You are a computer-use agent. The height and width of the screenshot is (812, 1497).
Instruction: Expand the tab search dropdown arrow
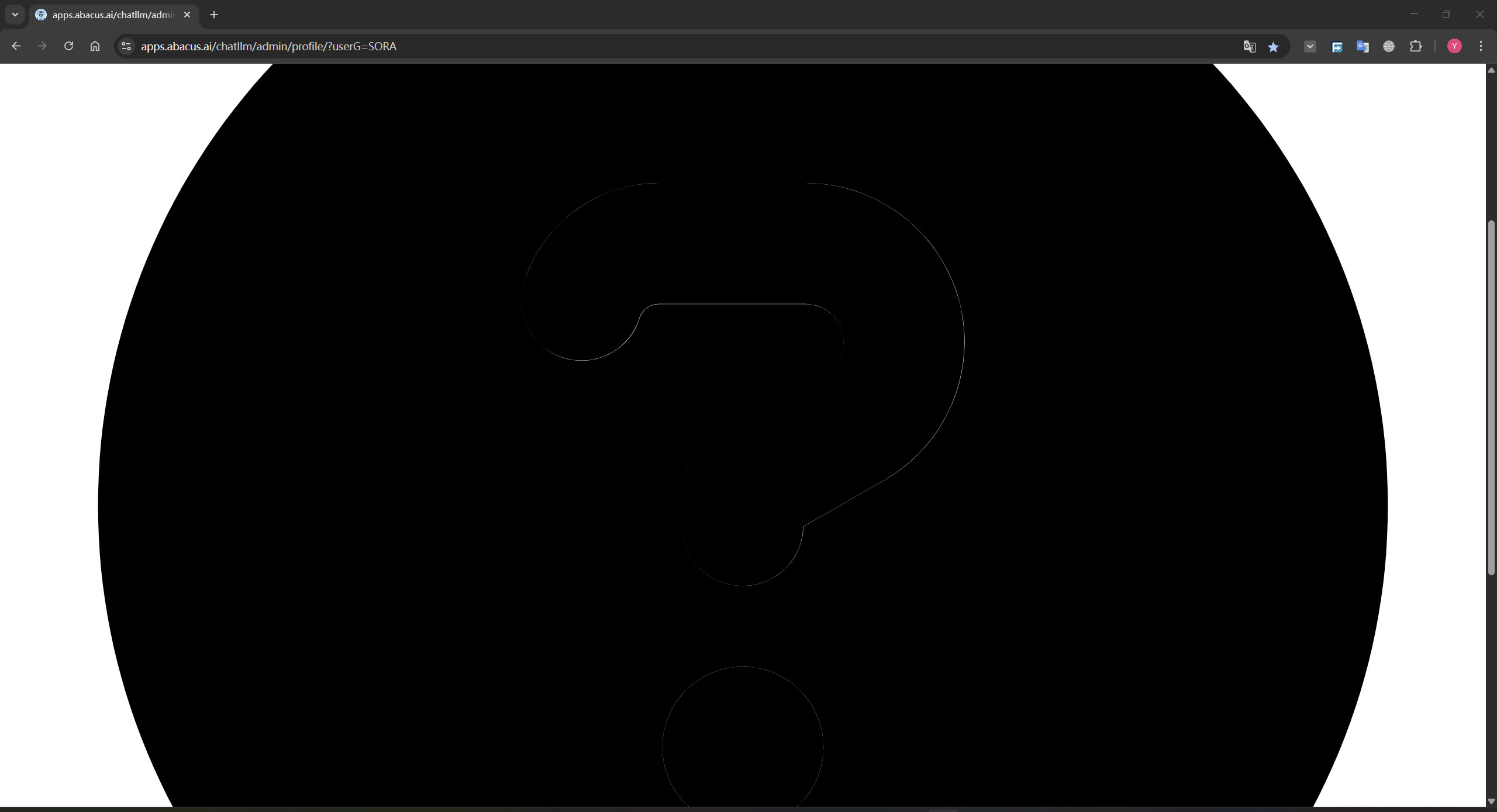pos(15,15)
